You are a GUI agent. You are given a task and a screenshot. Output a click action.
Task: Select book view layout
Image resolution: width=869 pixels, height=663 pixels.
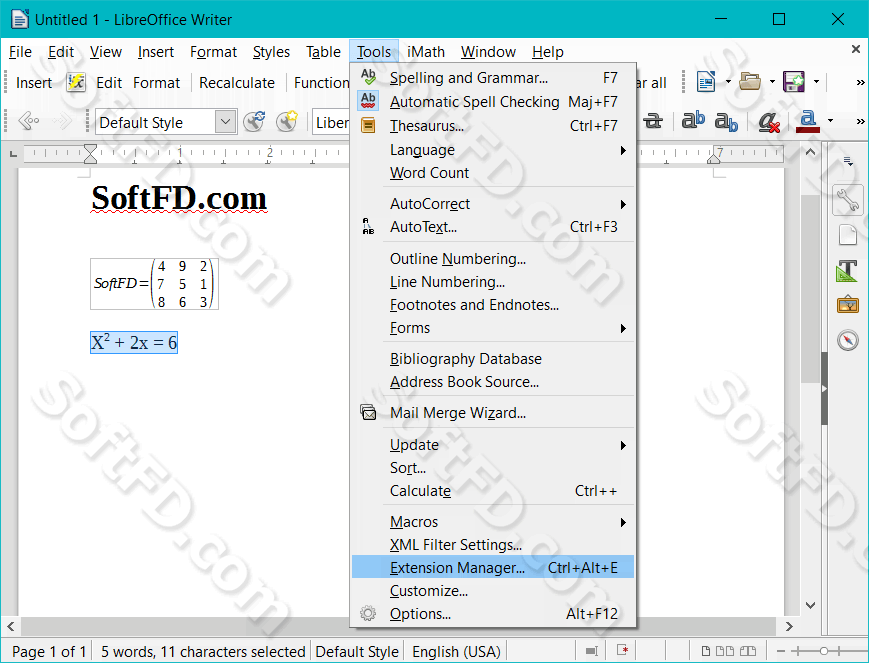748,651
